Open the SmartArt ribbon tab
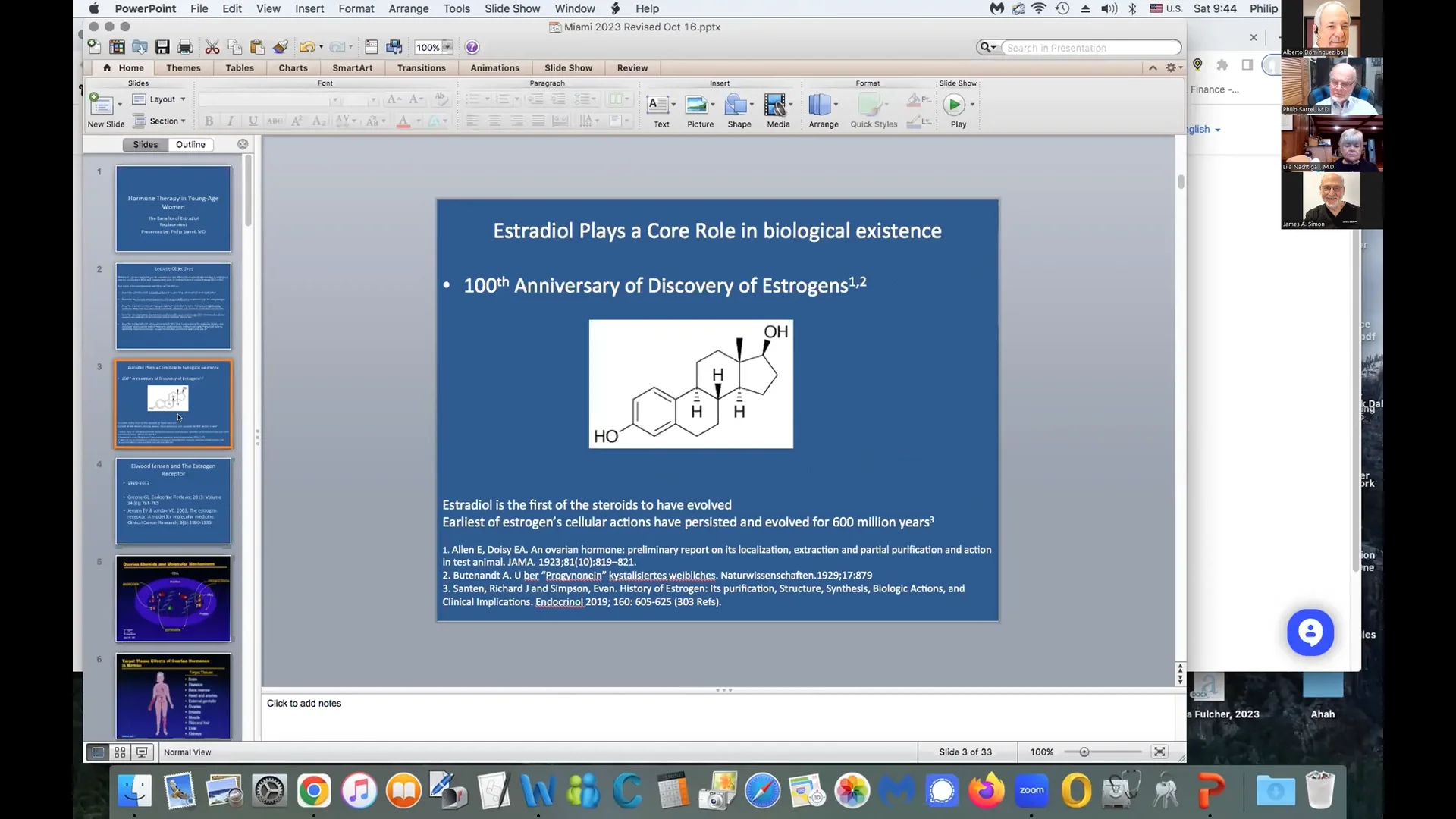The width and height of the screenshot is (1456, 819). (x=352, y=67)
